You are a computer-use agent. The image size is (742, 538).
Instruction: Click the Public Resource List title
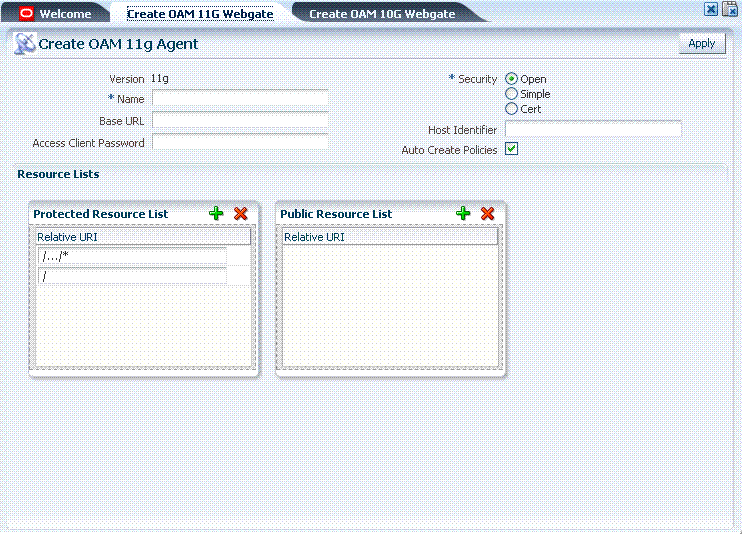pyautogui.click(x=336, y=214)
